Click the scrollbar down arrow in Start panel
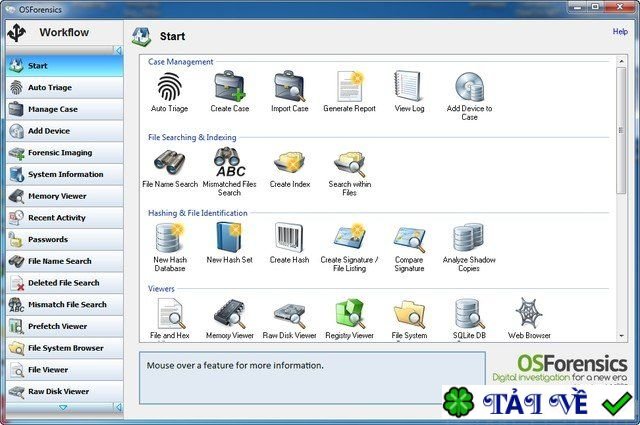The width and height of the screenshot is (640, 425). coord(621,336)
